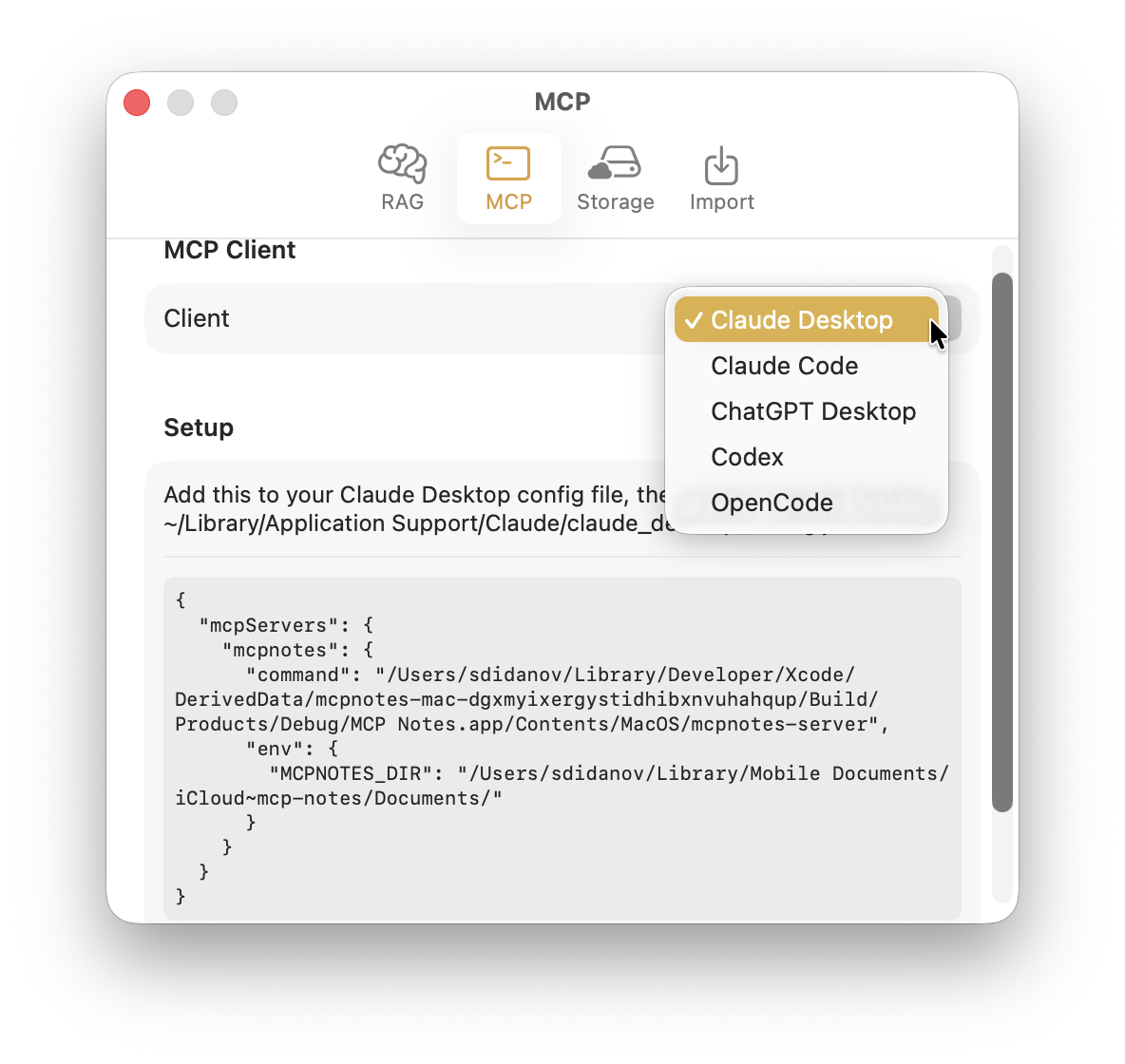Click the "env" key line

pyautogui.click(x=292, y=749)
